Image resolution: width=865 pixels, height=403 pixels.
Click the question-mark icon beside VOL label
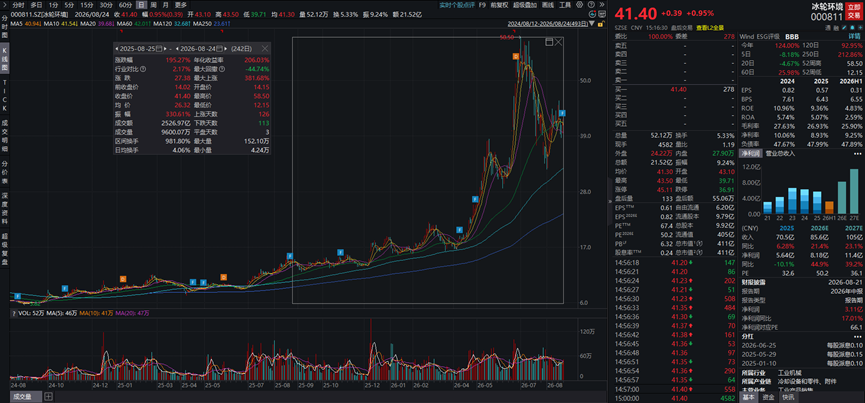click(x=14, y=313)
